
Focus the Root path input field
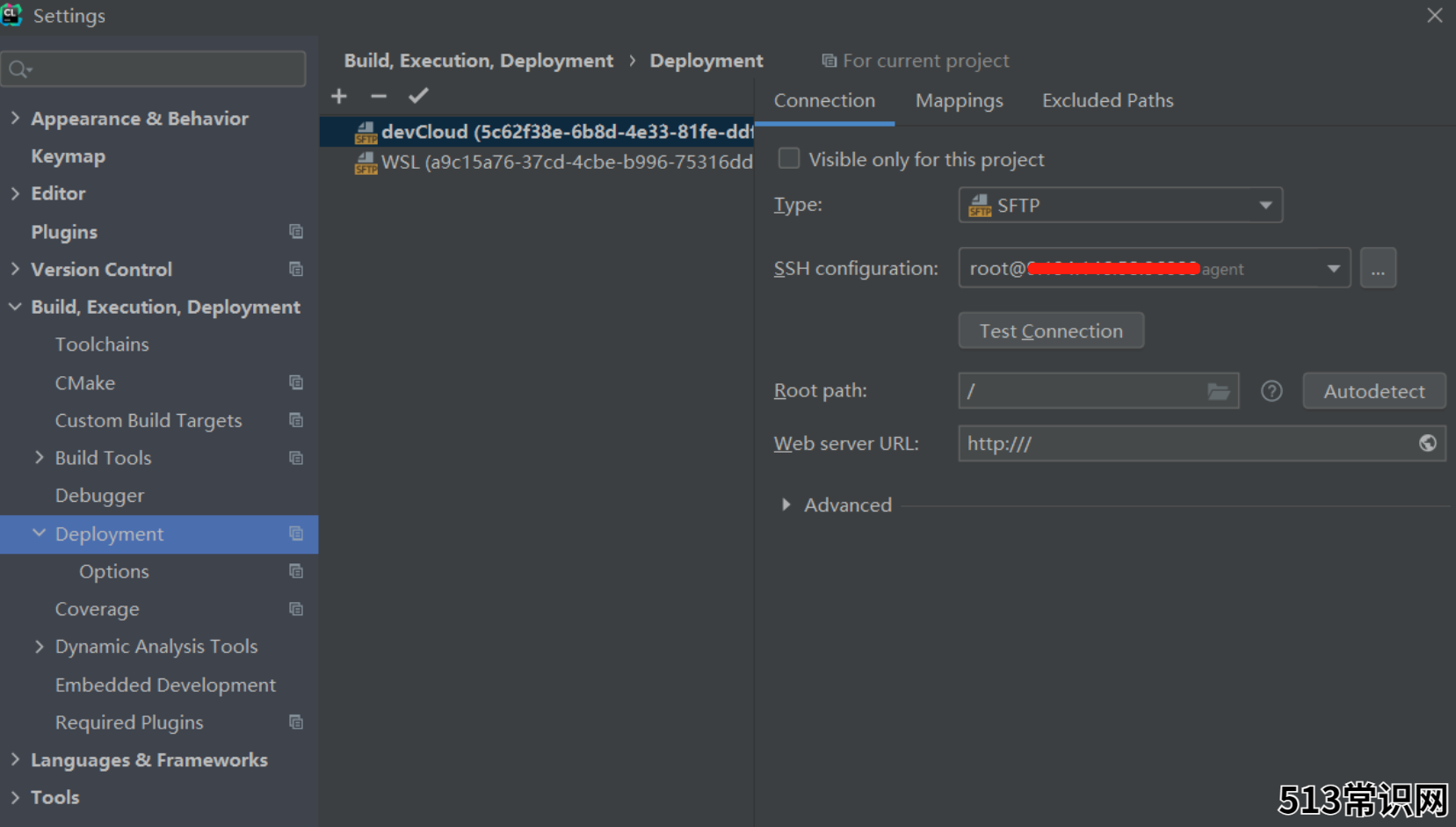point(1098,391)
